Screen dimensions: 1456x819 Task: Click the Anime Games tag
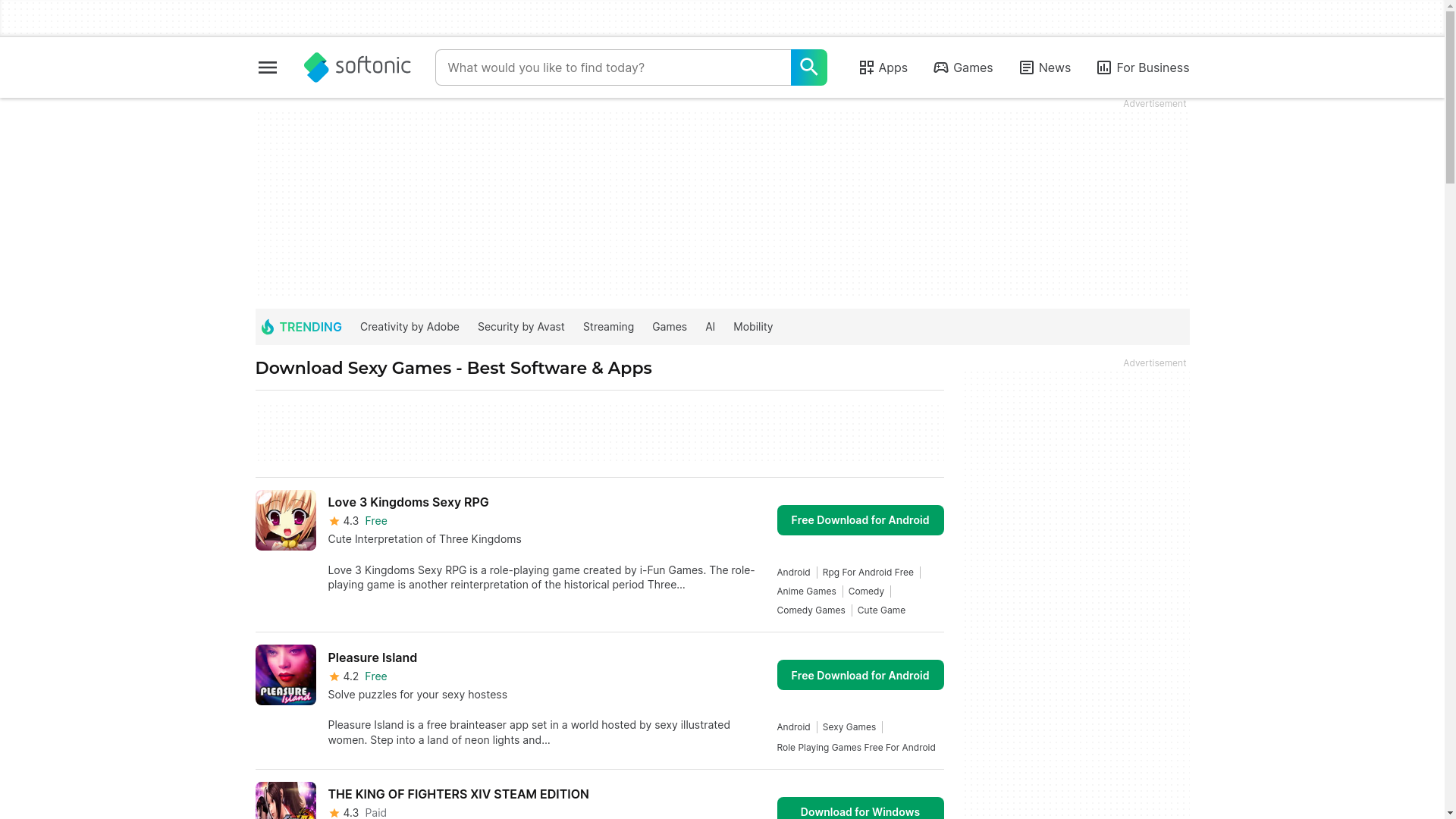pos(806,591)
